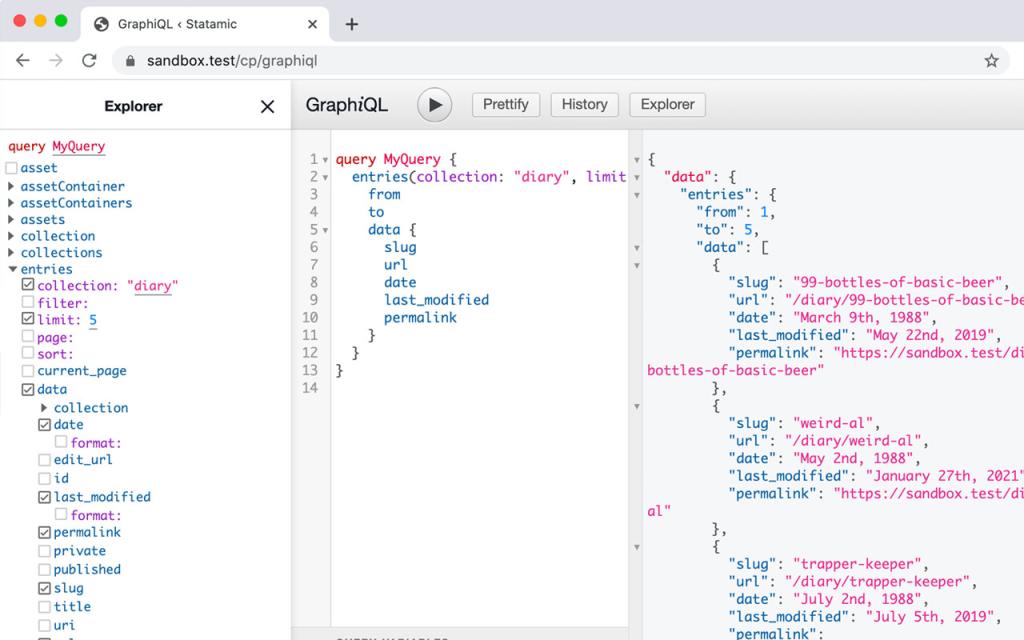This screenshot has height=640, width=1024.
Task: Uncheck the data field checkbox
Action: [27, 389]
